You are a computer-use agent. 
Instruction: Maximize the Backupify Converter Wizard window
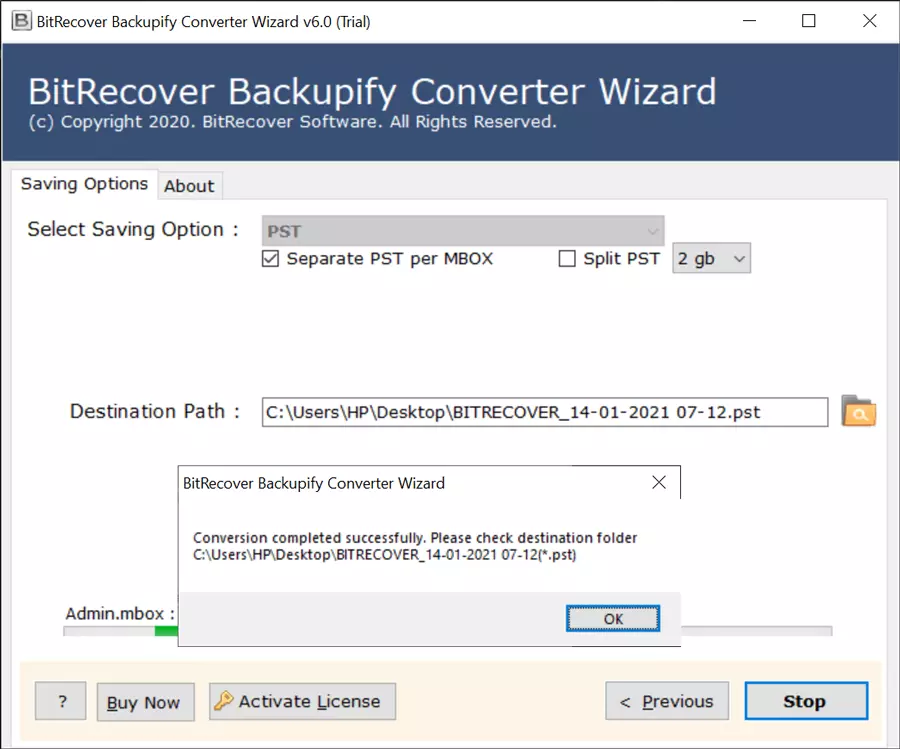pyautogui.click(x=809, y=21)
